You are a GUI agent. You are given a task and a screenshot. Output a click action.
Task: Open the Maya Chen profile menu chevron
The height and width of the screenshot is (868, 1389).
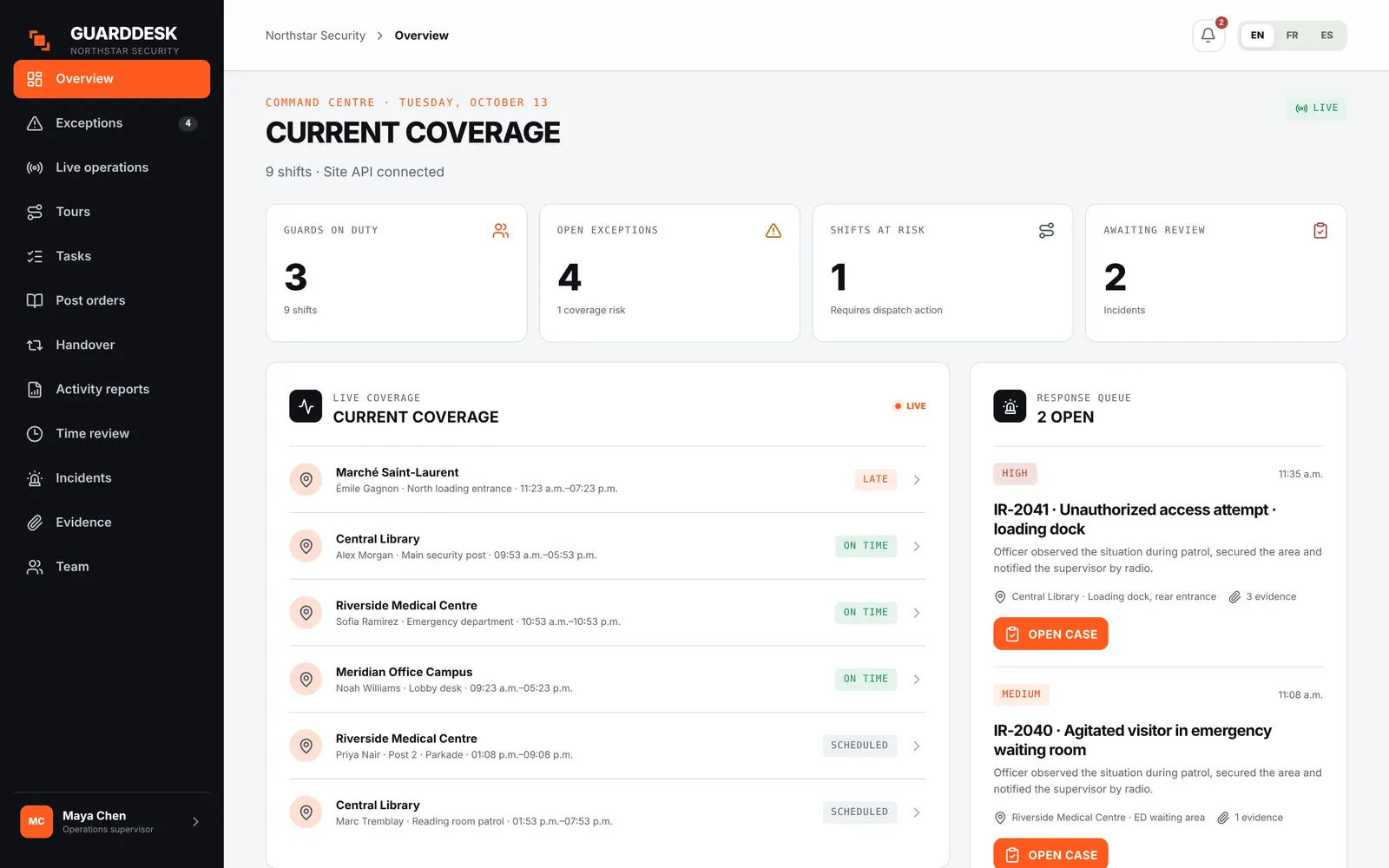pos(195,822)
